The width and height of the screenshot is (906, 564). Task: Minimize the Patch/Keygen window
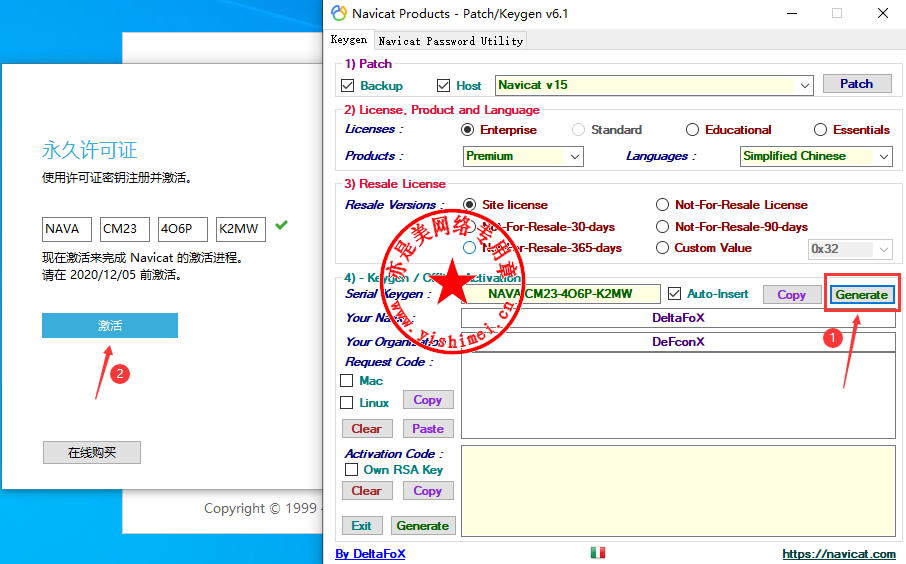[x=792, y=13]
